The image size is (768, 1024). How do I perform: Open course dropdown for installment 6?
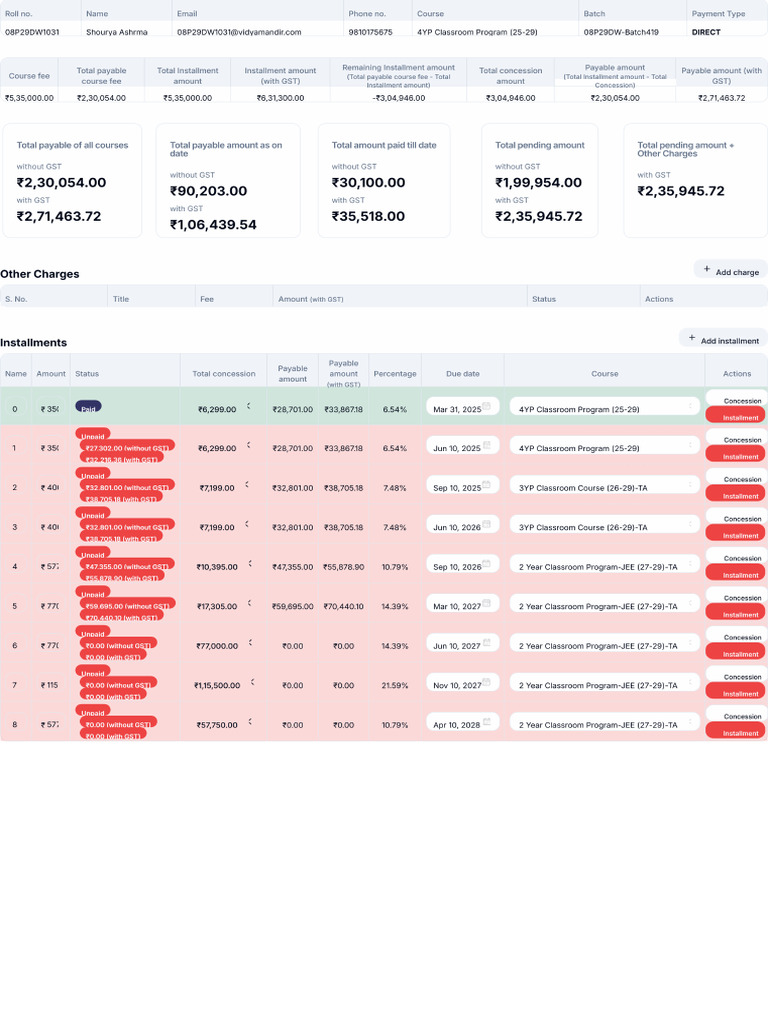click(x=605, y=645)
